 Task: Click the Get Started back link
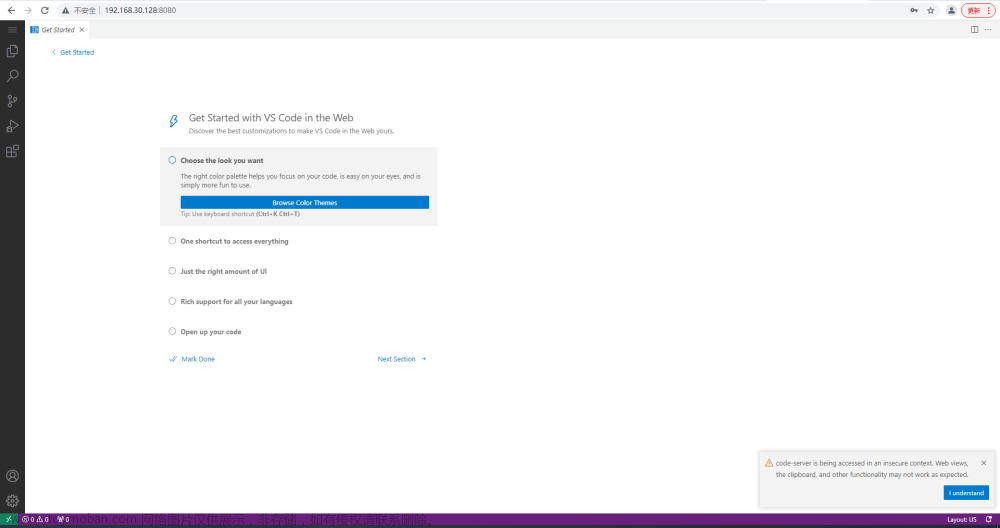coord(73,52)
